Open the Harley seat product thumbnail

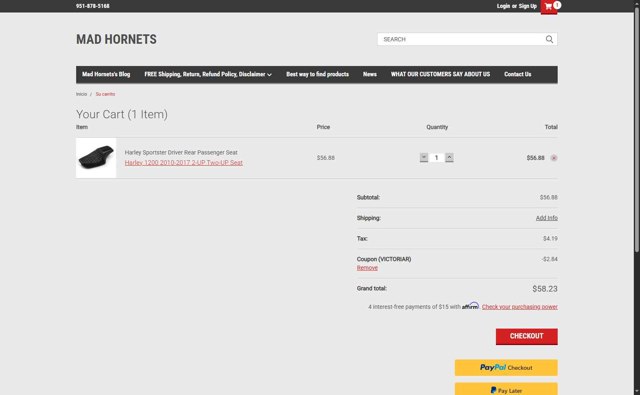(x=96, y=158)
